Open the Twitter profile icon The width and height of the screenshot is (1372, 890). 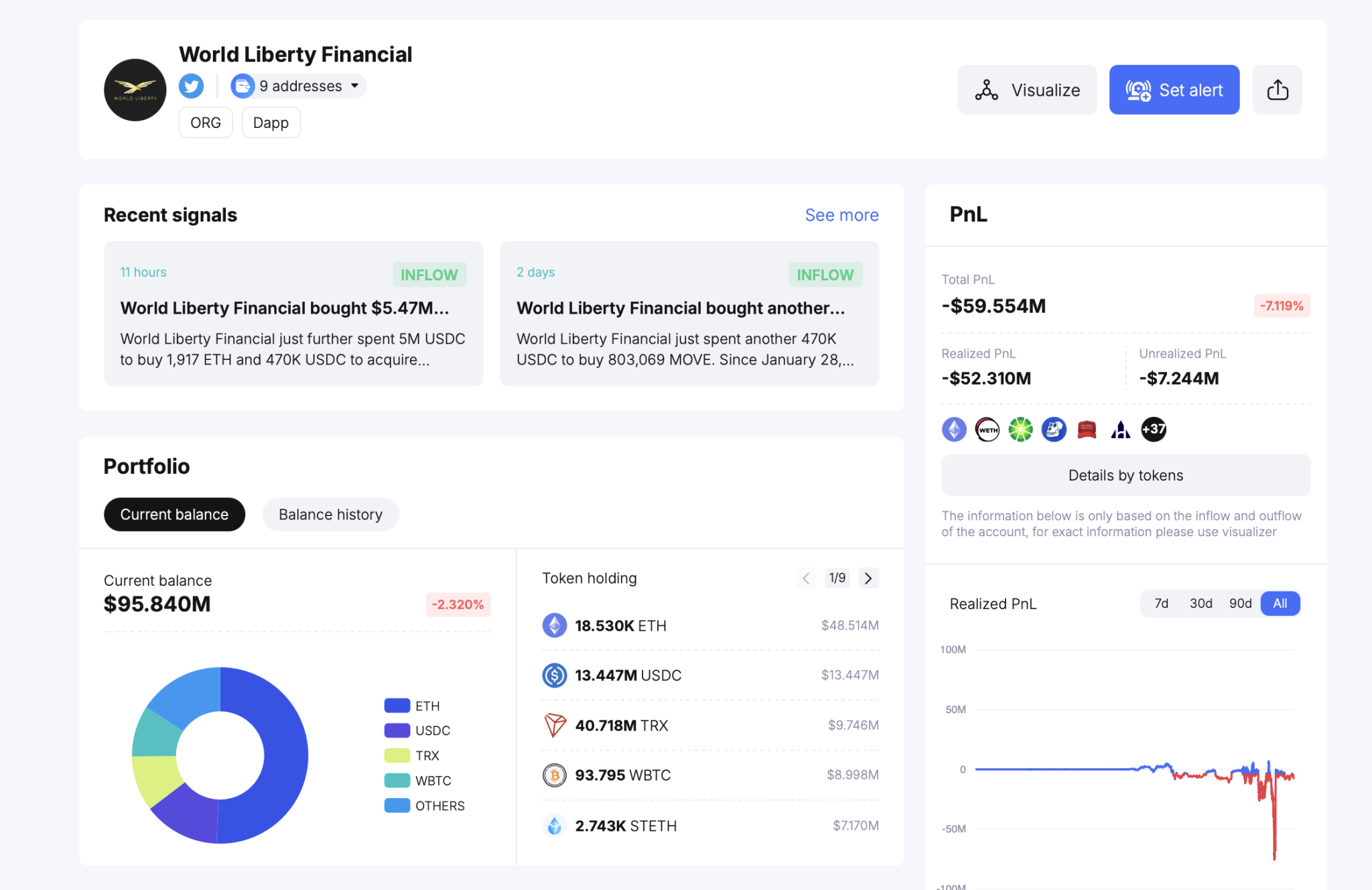191,86
